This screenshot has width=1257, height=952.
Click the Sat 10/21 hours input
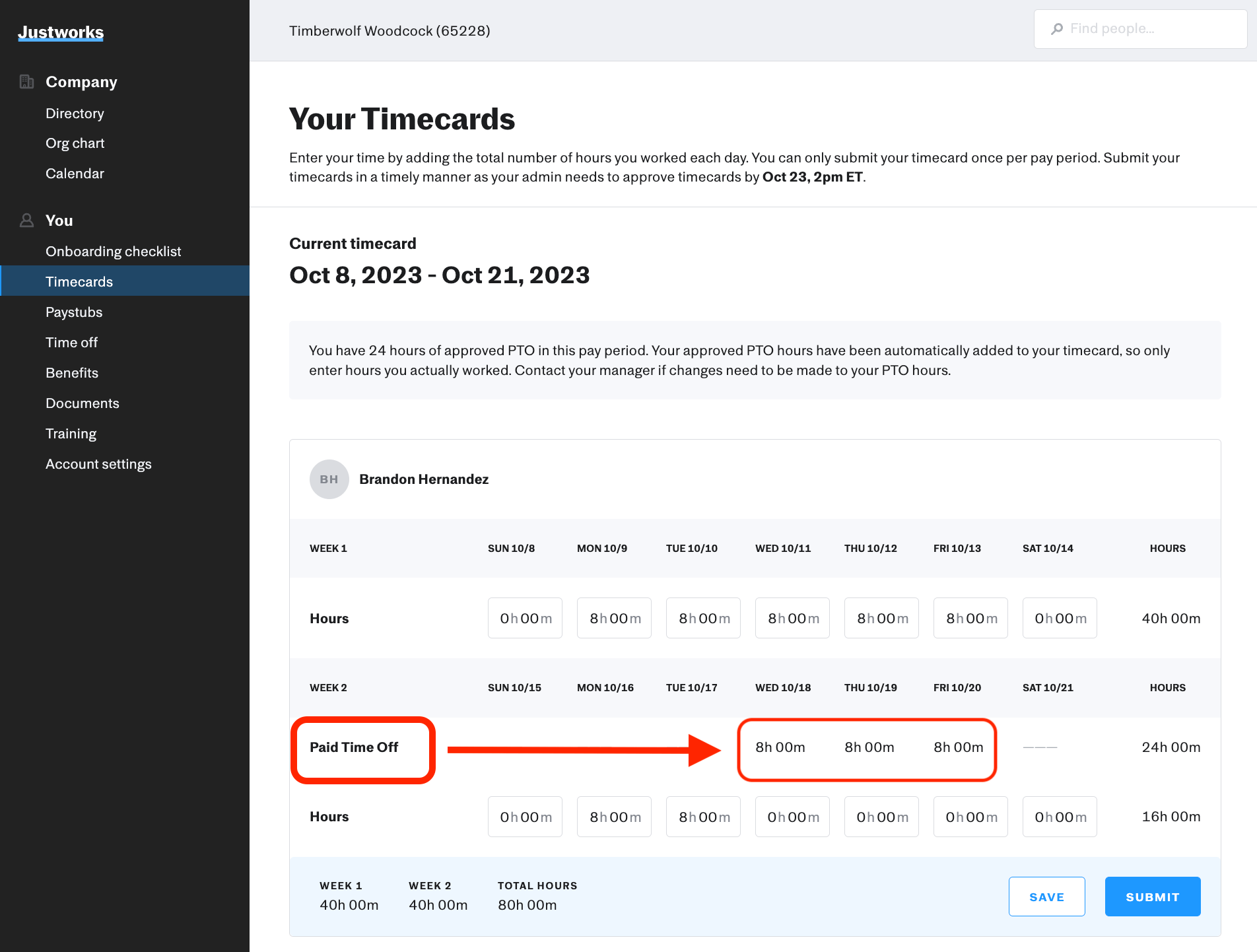(1060, 816)
